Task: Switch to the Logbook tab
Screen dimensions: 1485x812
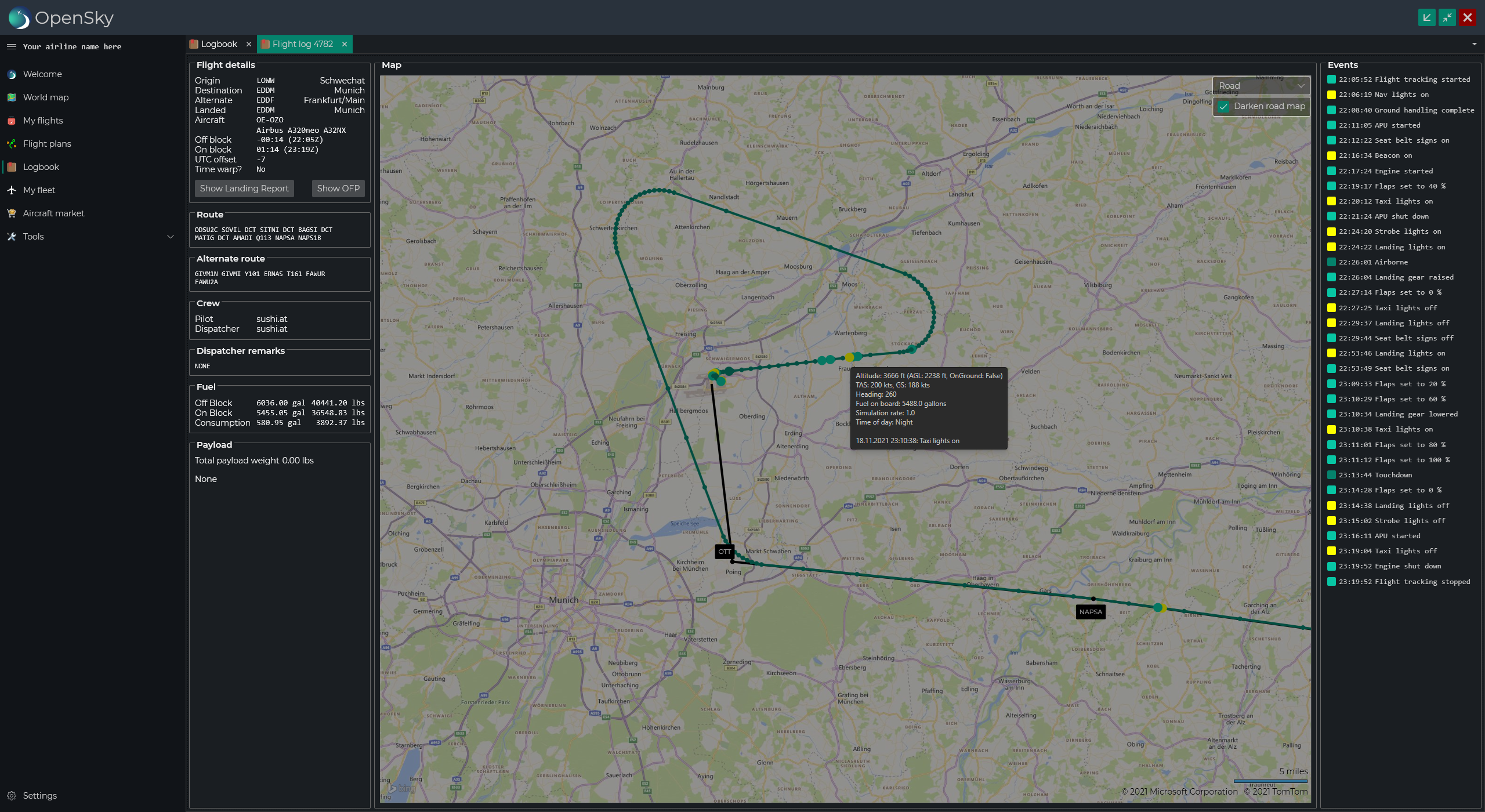Action: click(219, 44)
